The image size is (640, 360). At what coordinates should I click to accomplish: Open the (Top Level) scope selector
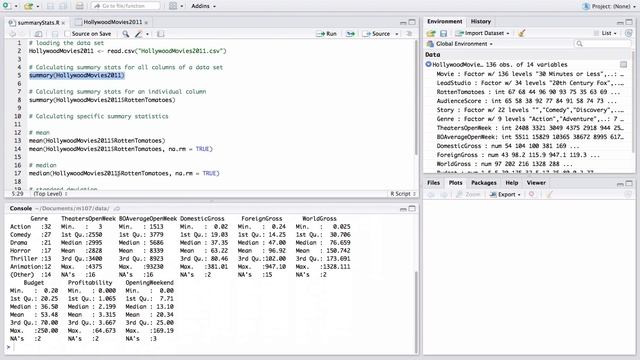click(50, 194)
